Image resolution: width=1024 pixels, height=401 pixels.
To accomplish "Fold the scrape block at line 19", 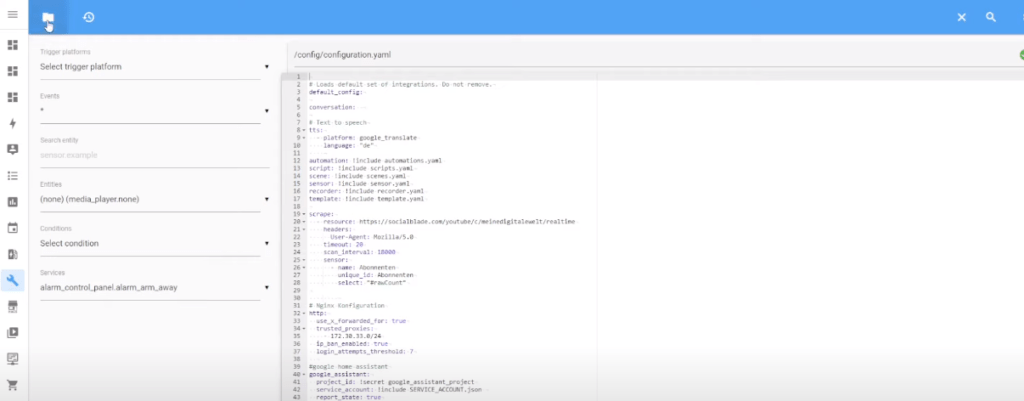I will 303,213.
